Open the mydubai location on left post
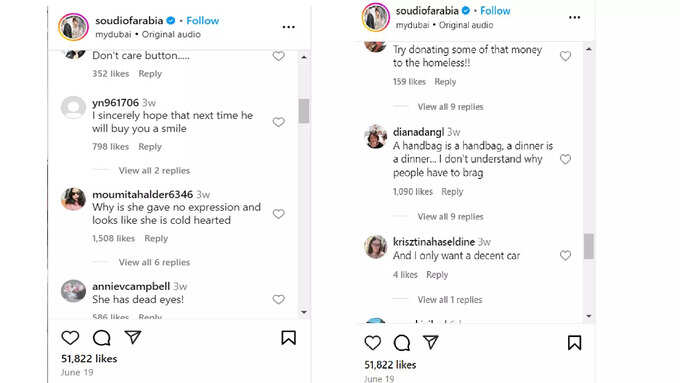This screenshot has width=680, height=383. tap(113, 34)
